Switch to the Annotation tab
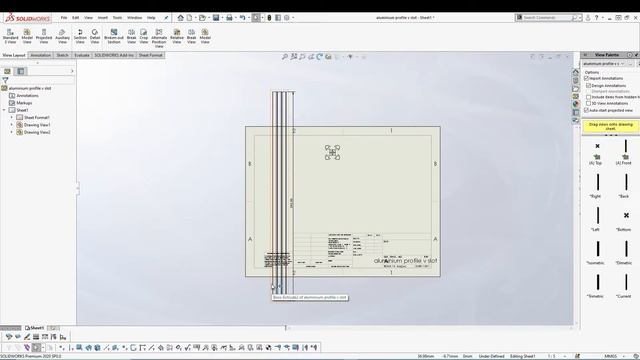This screenshot has height=360, width=640. [x=40, y=55]
